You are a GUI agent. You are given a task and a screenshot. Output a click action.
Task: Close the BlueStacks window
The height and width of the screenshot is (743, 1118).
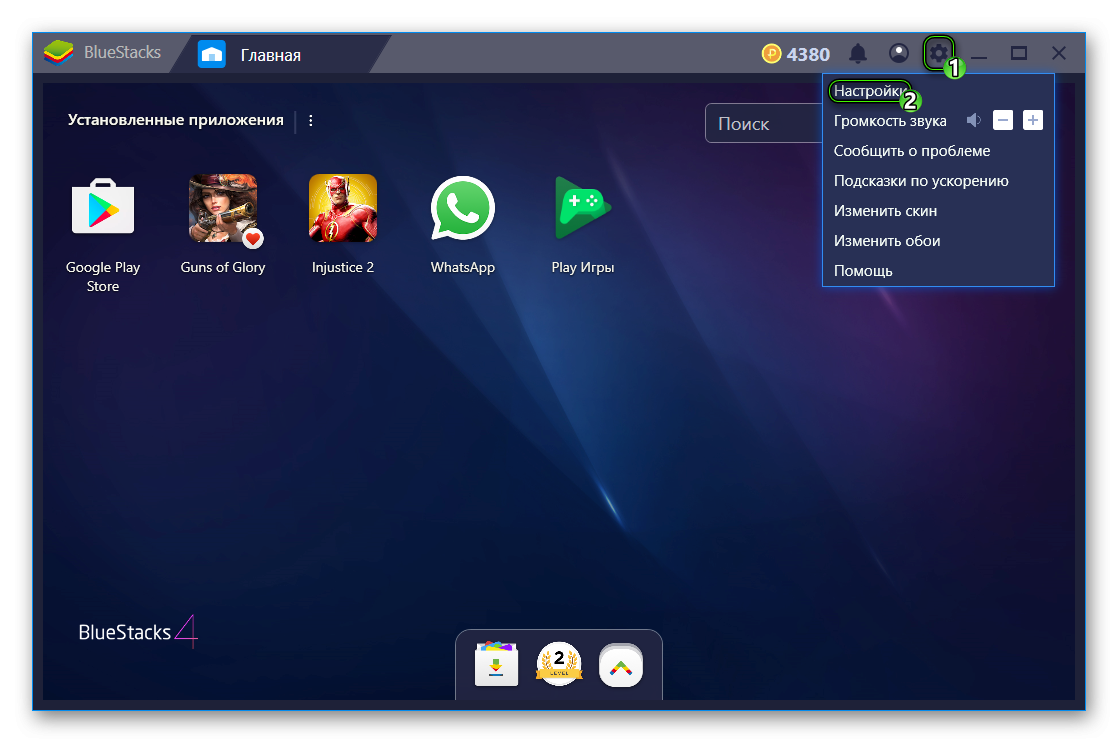1059,53
